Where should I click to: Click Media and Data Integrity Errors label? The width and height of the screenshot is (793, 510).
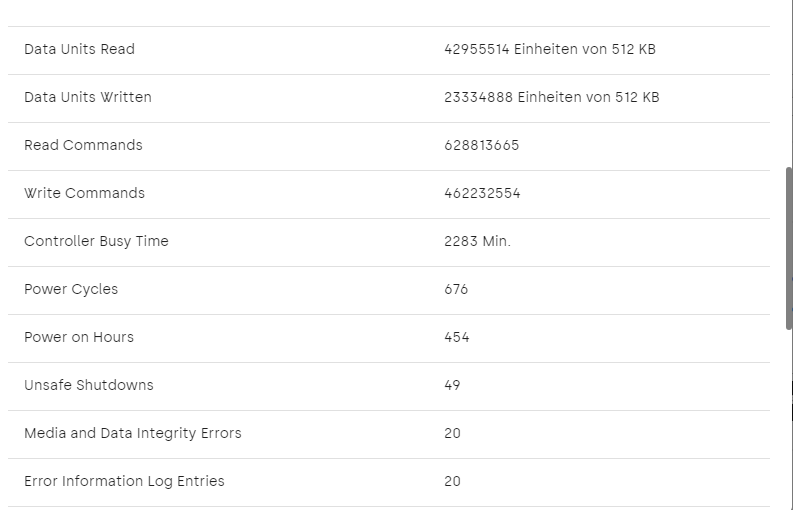tap(133, 433)
